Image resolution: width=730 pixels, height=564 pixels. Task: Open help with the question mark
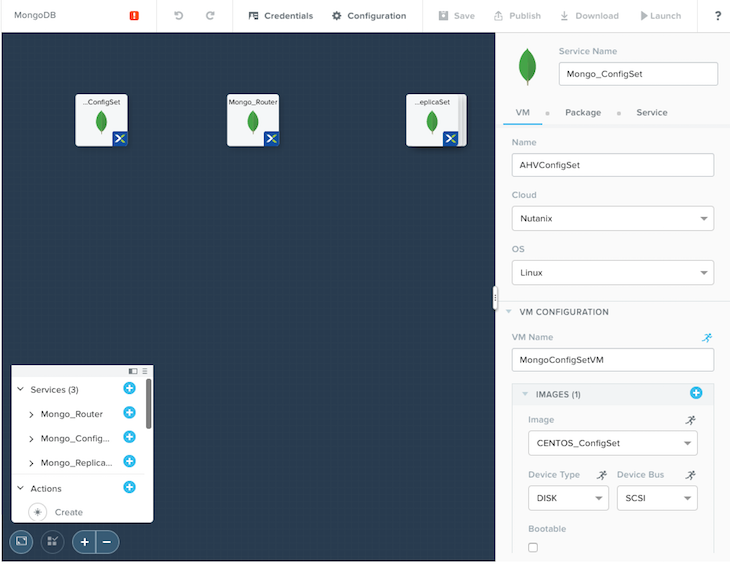click(x=717, y=16)
